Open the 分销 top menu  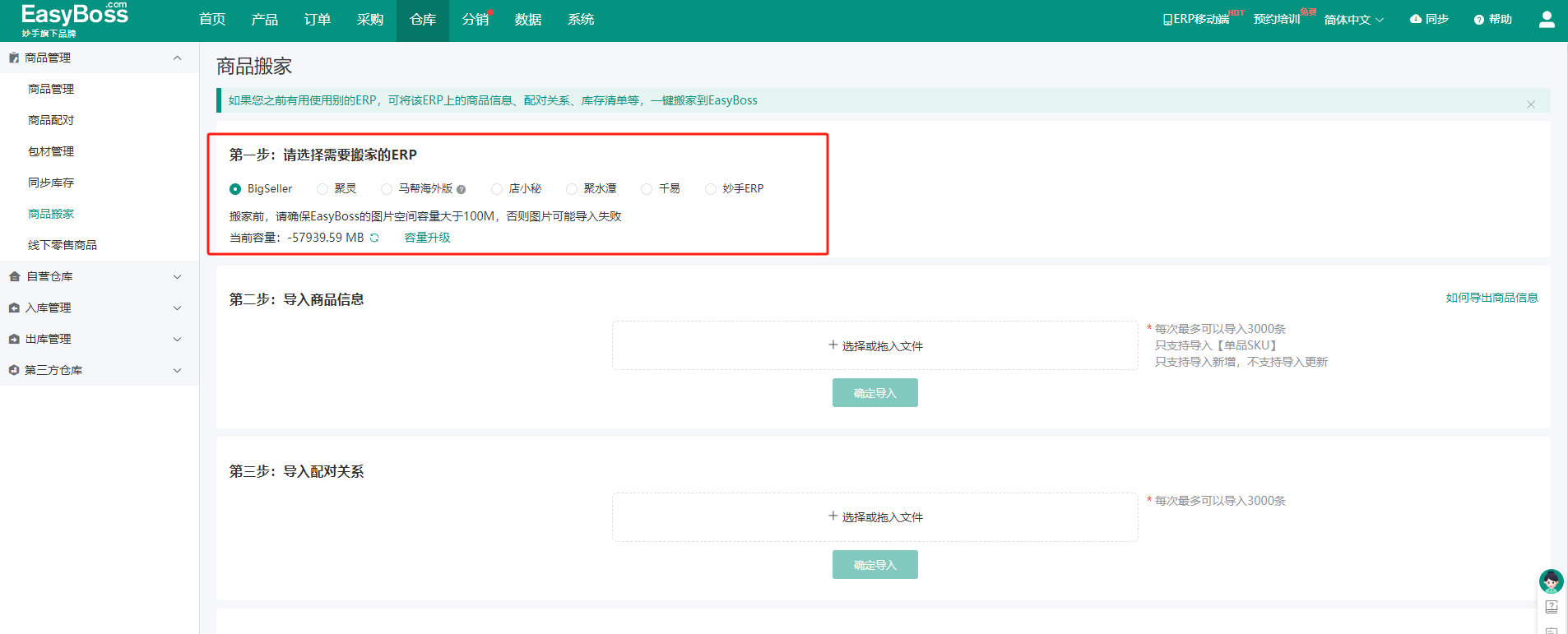coord(476,20)
